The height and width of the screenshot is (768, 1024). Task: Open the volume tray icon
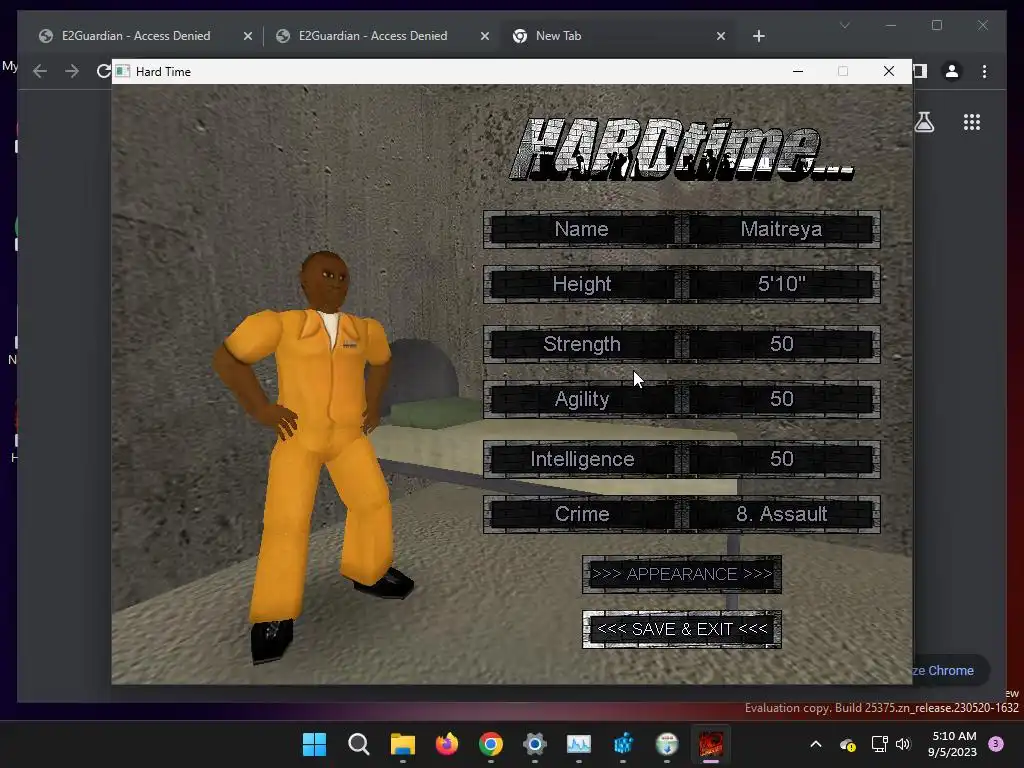(903, 744)
